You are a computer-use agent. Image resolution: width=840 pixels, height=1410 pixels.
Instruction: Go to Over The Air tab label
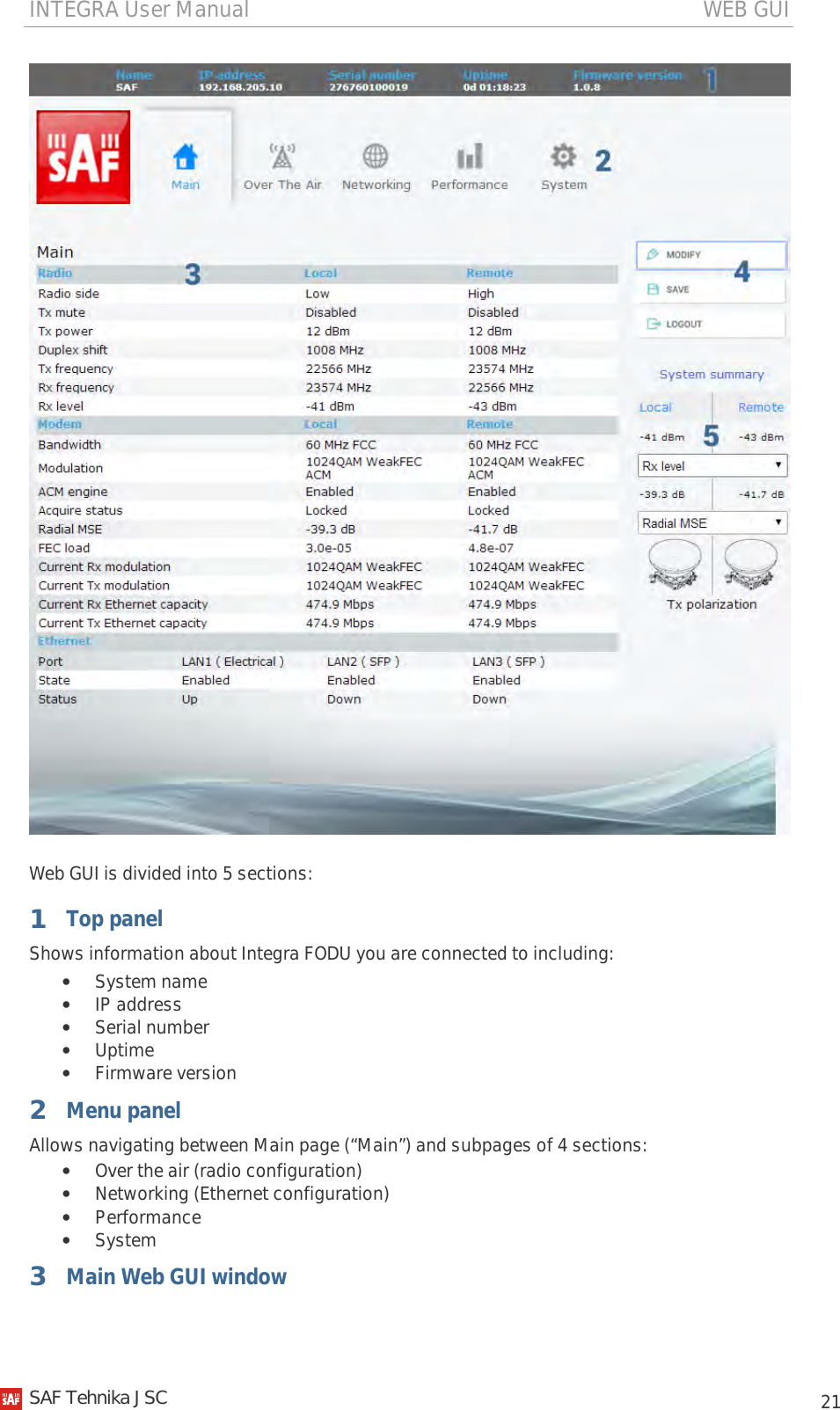pos(282,185)
